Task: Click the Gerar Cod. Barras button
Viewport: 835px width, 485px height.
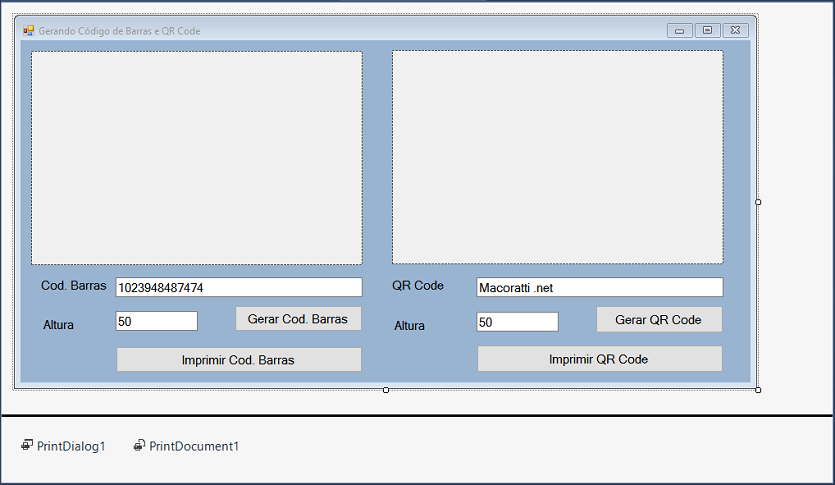Action: coord(298,319)
